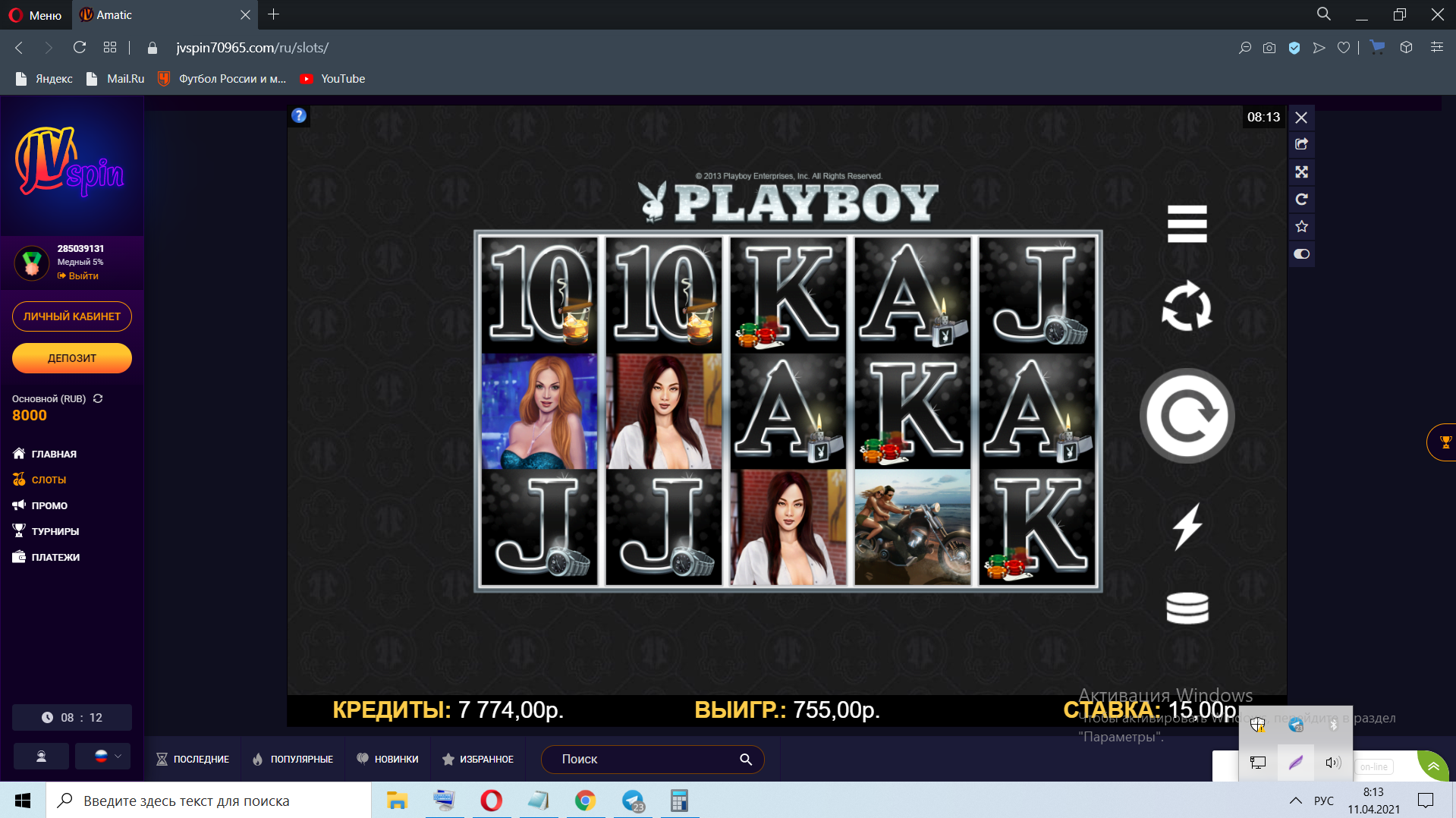Image resolution: width=1456 pixels, height=818 pixels.
Task: Expand the green on-line chat widget
Action: (x=1432, y=766)
